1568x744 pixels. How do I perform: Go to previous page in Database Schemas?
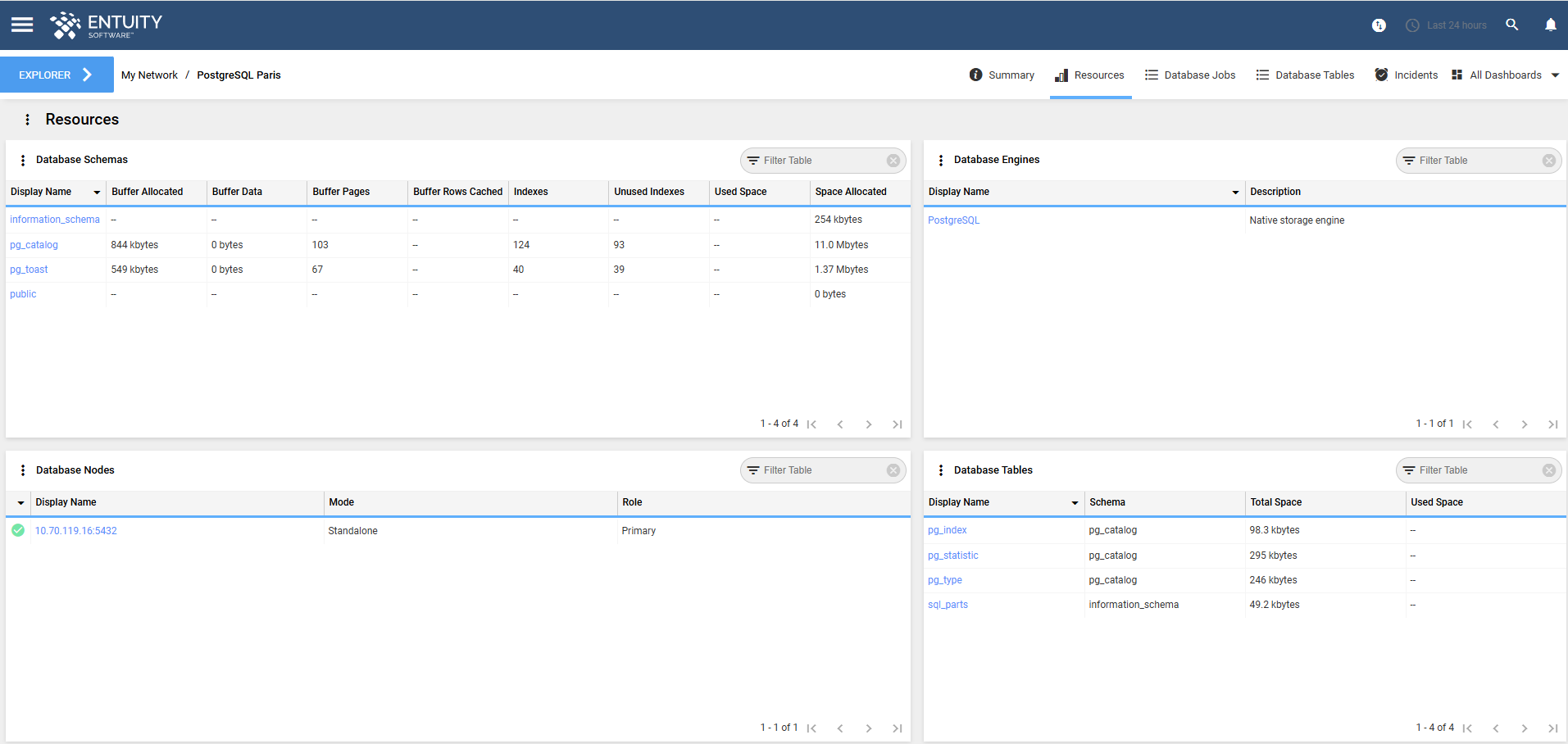point(840,424)
